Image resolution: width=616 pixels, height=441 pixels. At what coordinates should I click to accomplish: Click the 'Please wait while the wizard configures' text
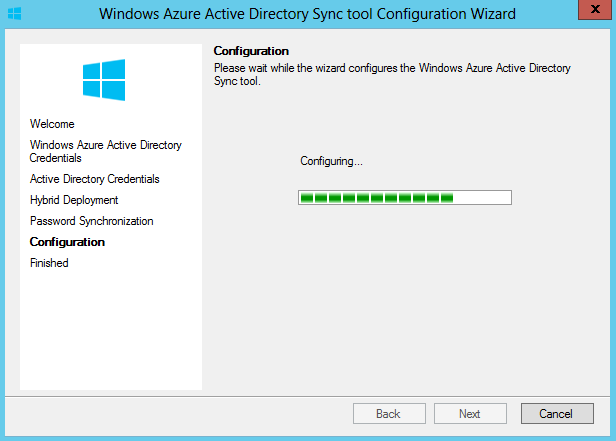(392, 74)
